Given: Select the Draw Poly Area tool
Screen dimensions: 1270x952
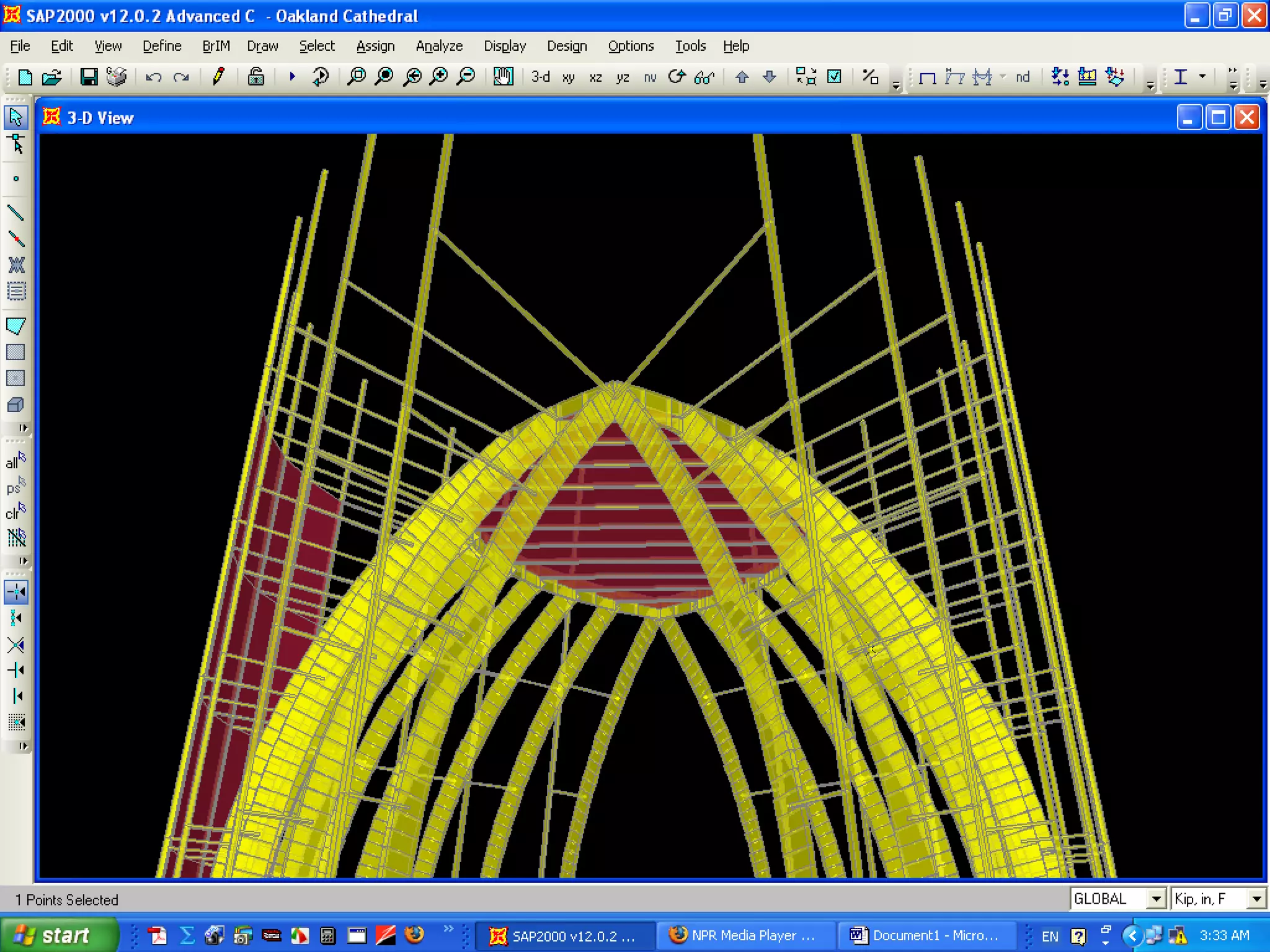Looking at the screenshot, I should [16, 326].
